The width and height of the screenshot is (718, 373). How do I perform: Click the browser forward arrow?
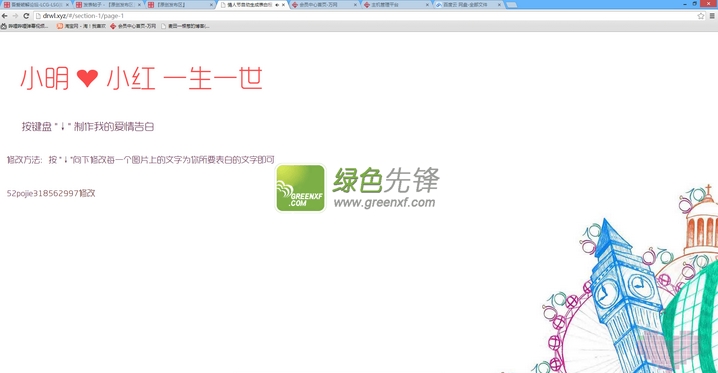15,16
